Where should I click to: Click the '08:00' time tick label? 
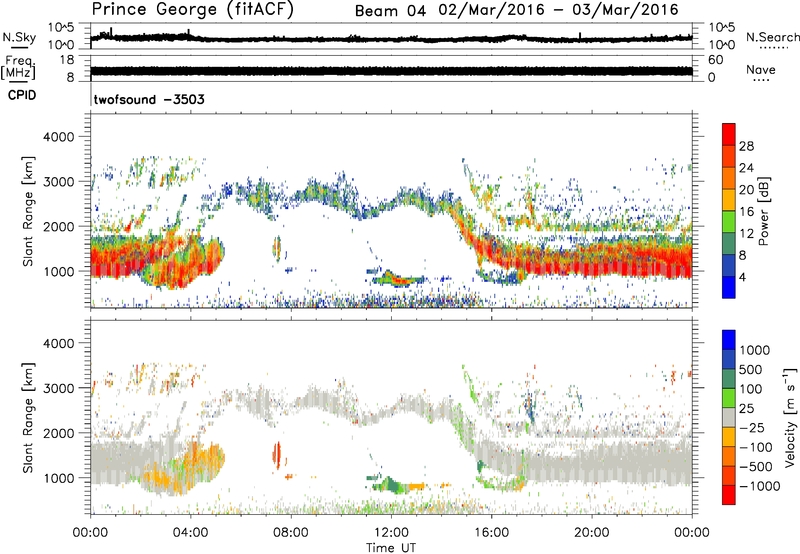(x=291, y=533)
